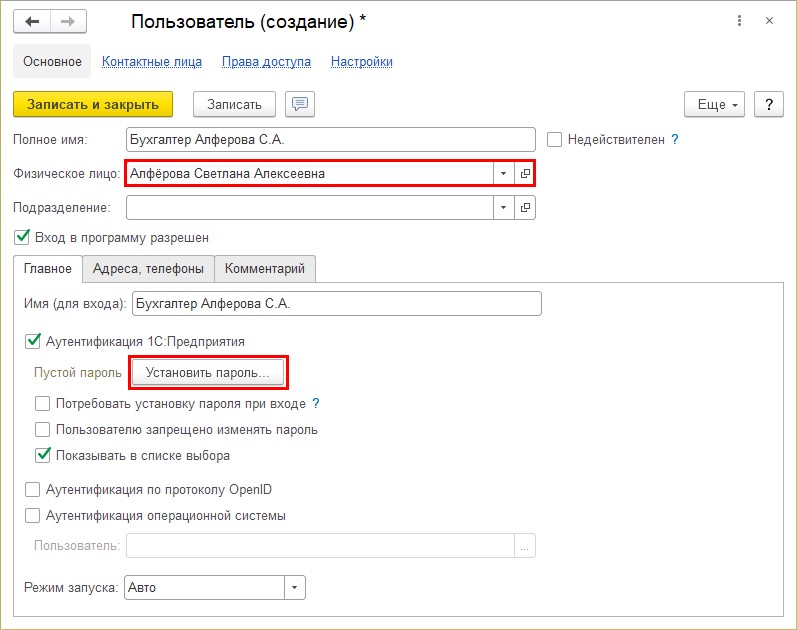
Task: Expand the Подразделение dropdown arrow
Action: coord(503,207)
